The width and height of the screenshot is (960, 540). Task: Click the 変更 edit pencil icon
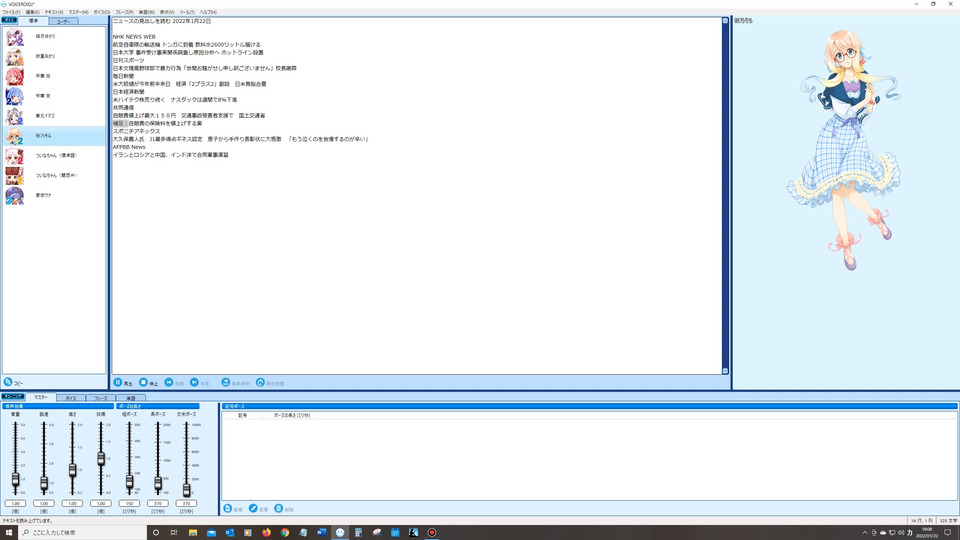tap(253, 509)
